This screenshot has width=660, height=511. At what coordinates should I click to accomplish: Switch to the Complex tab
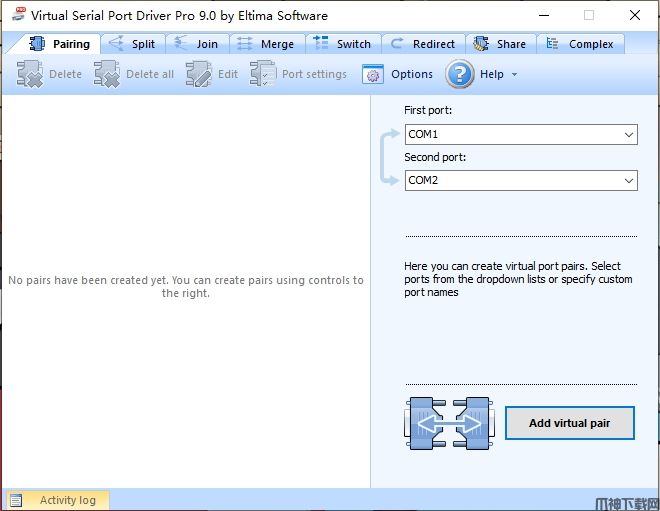coord(580,44)
